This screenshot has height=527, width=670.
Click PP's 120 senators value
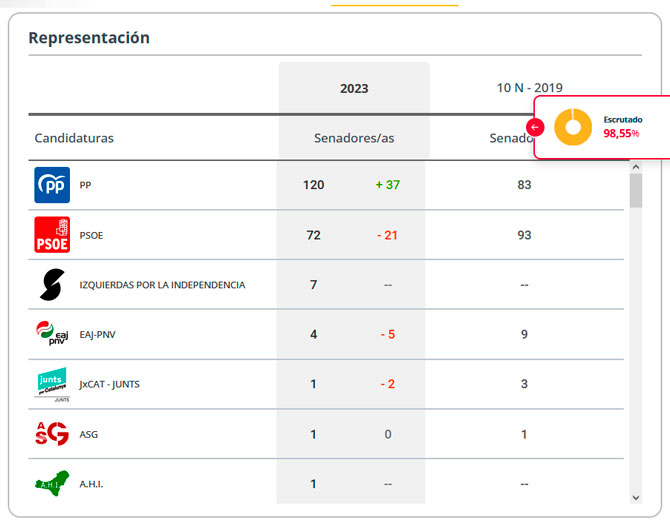coord(314,185)
